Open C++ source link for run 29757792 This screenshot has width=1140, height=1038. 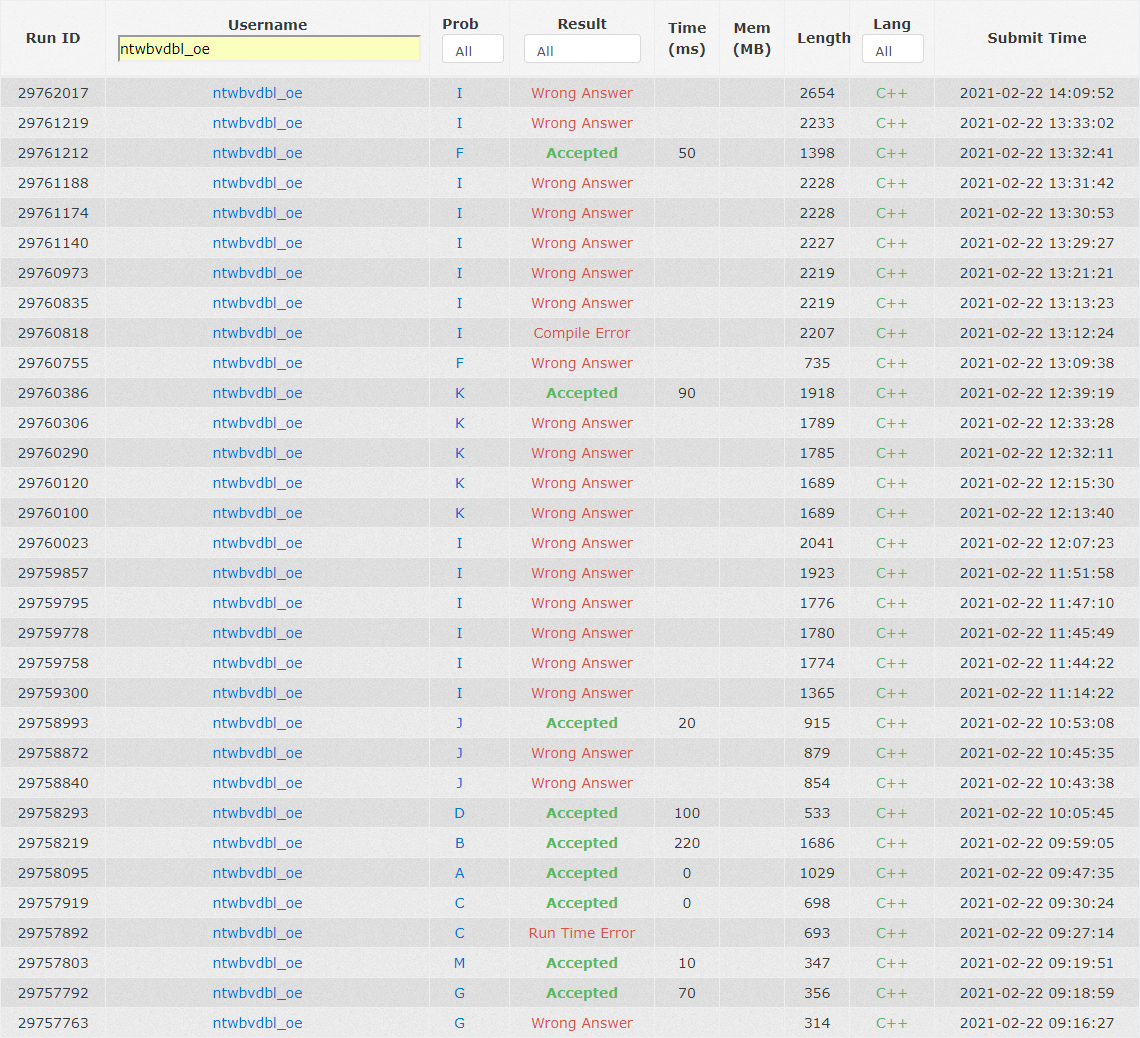coord(891,993)
